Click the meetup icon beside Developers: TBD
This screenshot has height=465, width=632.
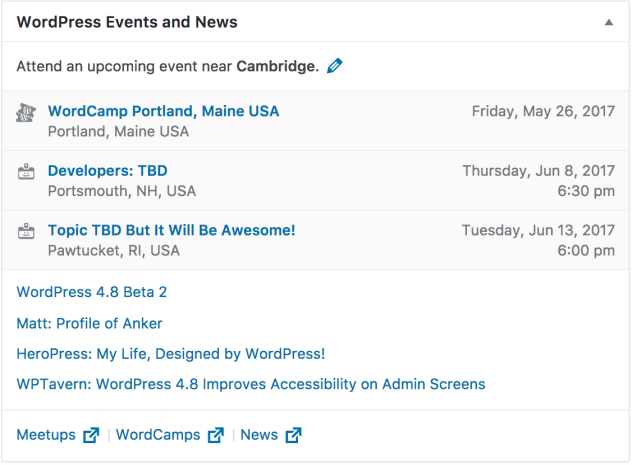pyautogui.click(x=26, y=172)
